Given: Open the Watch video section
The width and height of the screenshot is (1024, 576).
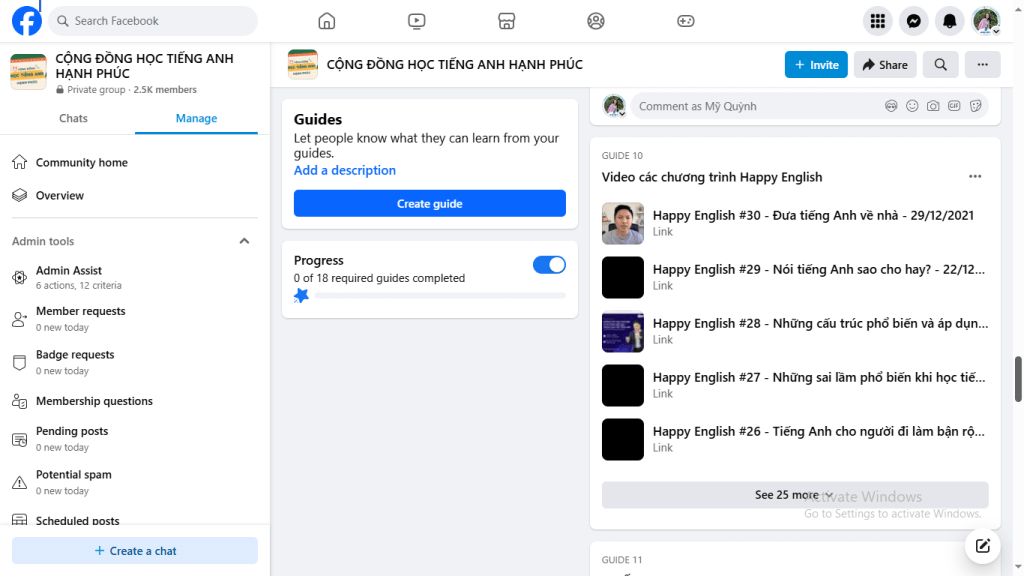Looking at the screenshot, I should pyautogui.click(x=416, y=20).
